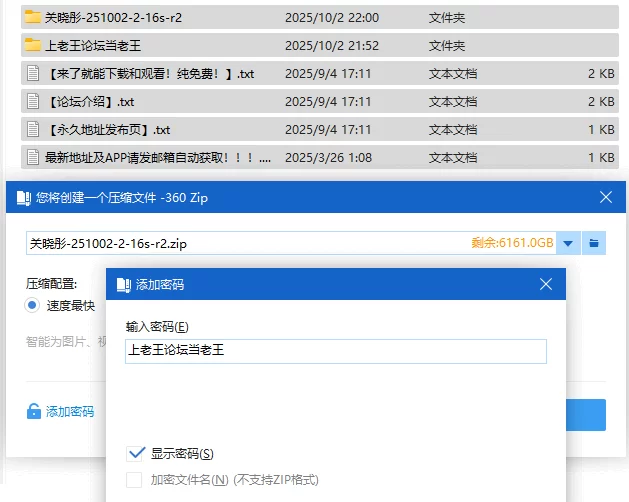Viewport: 629px width, 502px height.
Task: Click the 输入密码 password field
Action: point(335,351)
